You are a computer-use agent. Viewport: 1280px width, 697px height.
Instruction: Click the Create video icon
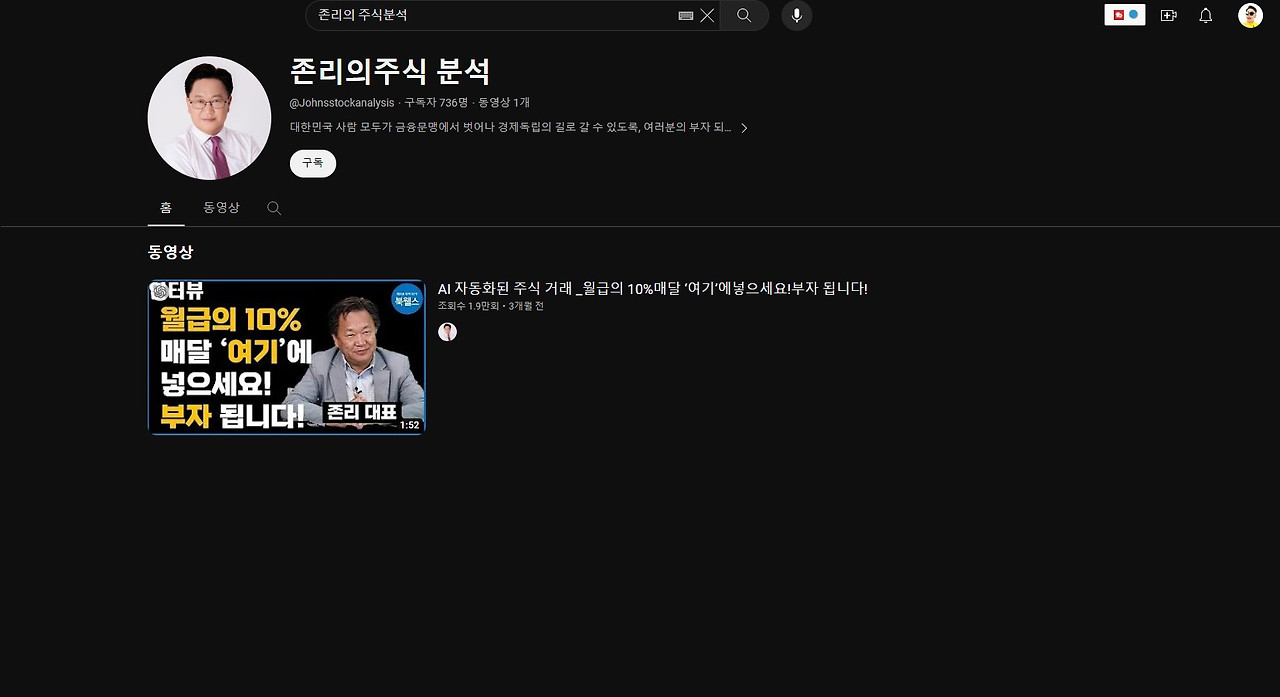[1167, 15]
